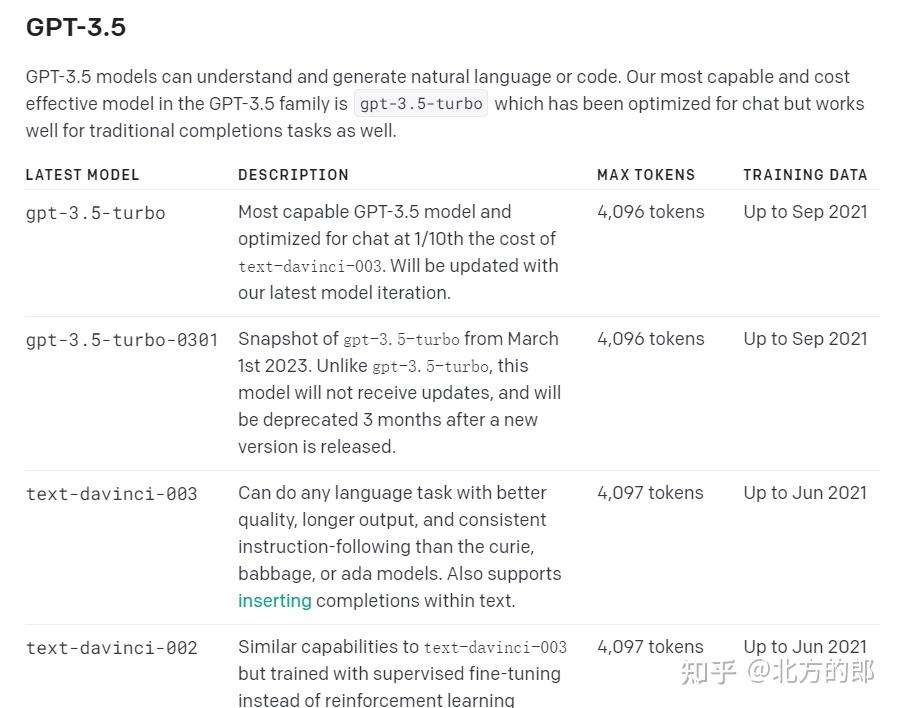
Task: Click 'Similar capabilities to' description text
Action: tap(328, 646)
